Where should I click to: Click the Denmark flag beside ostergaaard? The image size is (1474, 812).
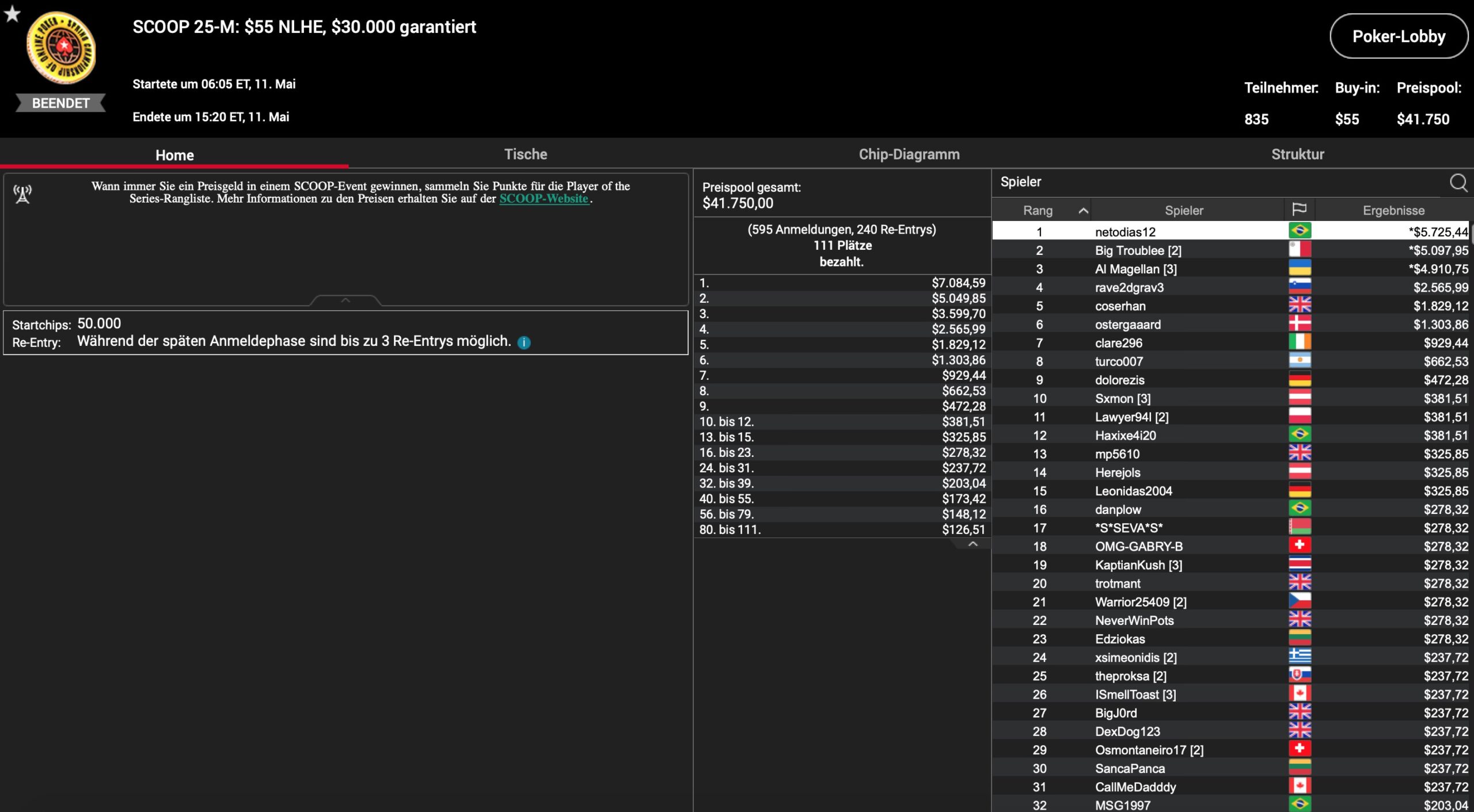coord(1300,324)
